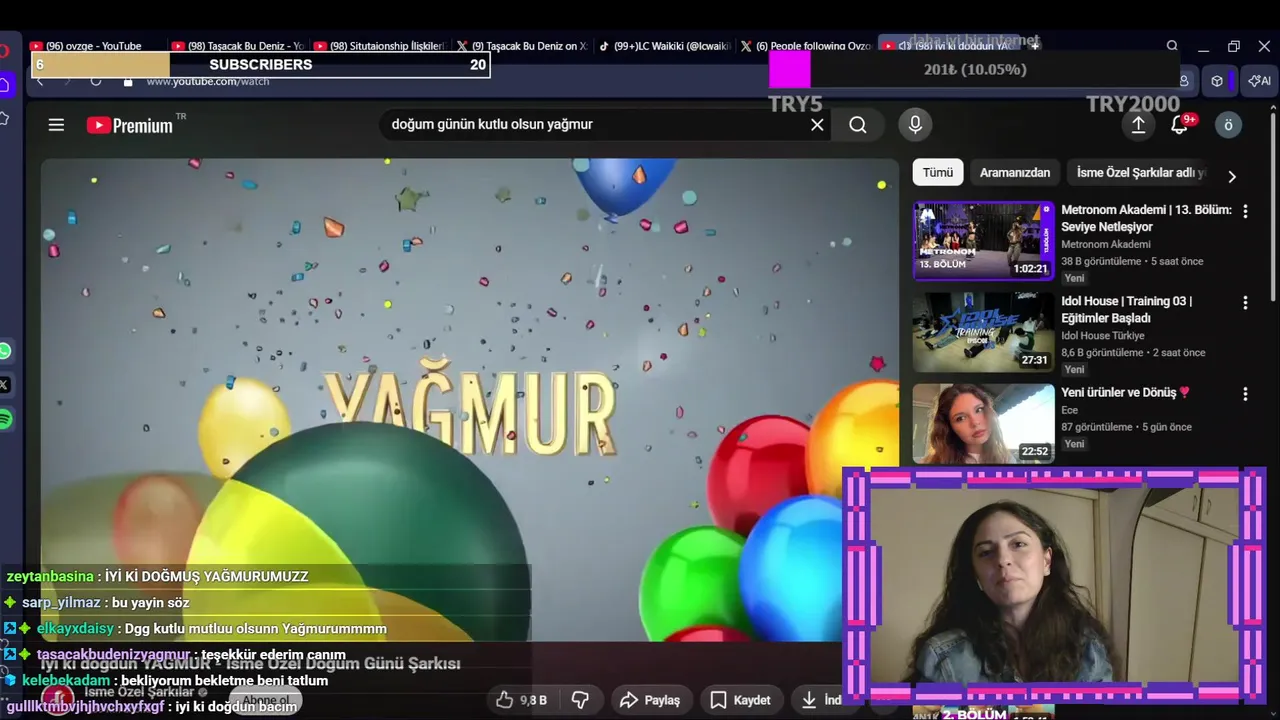Reload the page with refresh icon
The image size is (1280, 720).
tap(96, 81)
